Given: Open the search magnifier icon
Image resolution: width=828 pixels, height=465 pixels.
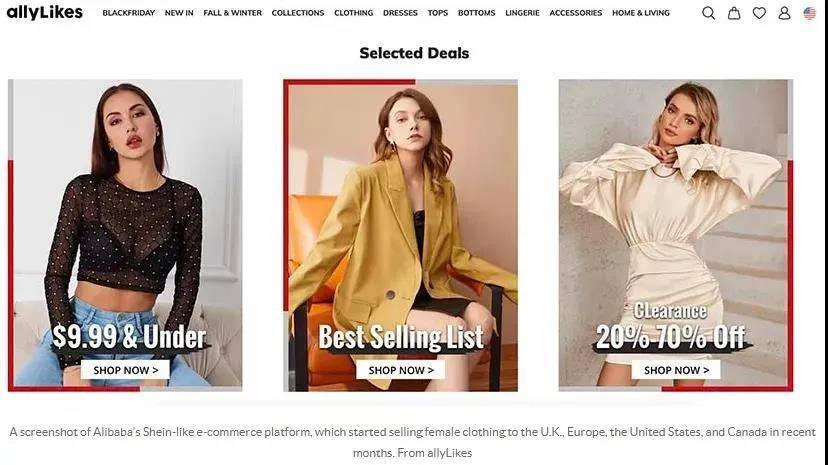Looking at the screenshot, I should [709, 13].
